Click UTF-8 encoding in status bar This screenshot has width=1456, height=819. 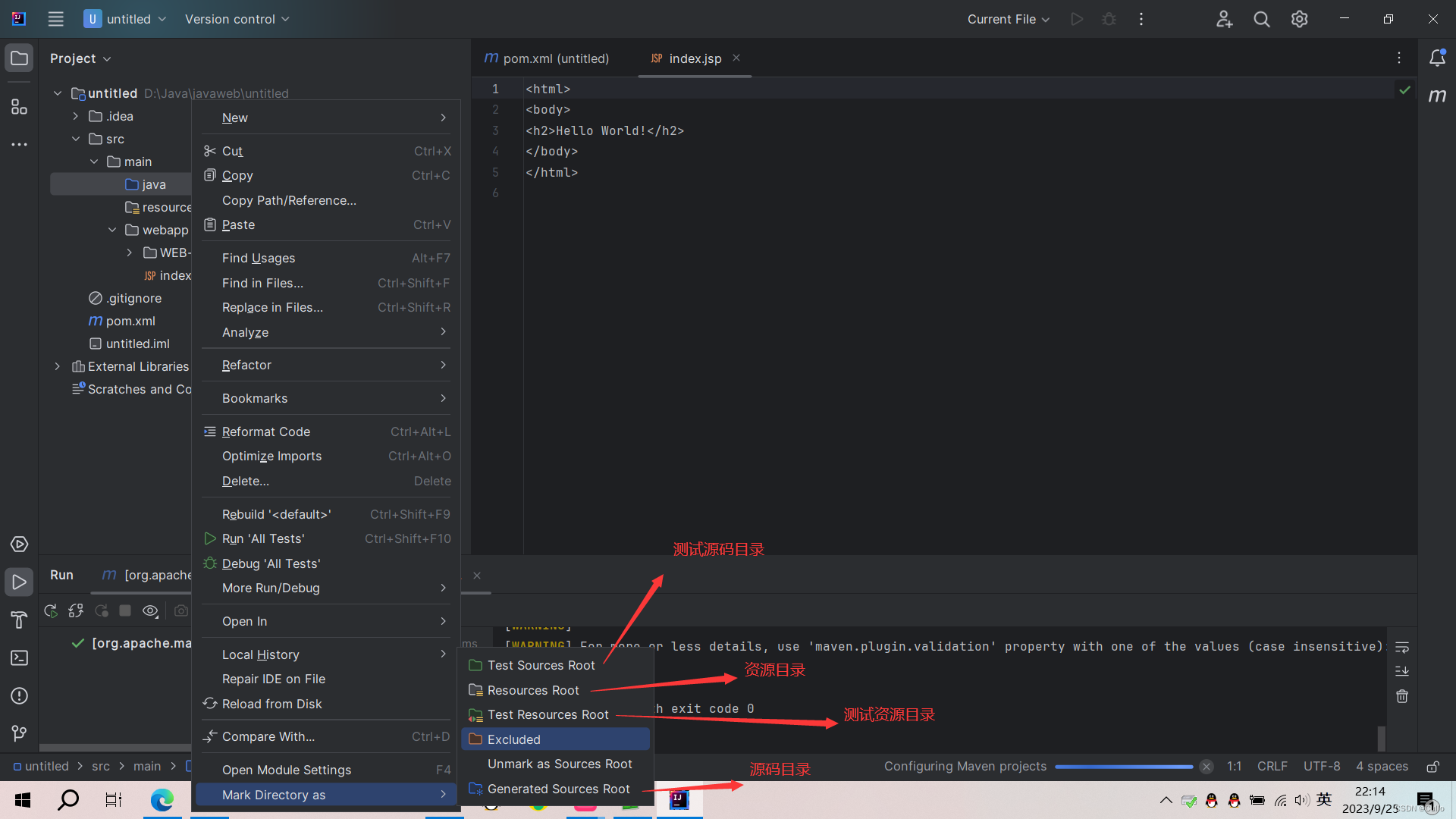pyautogui.click(x=1322, y=767)
